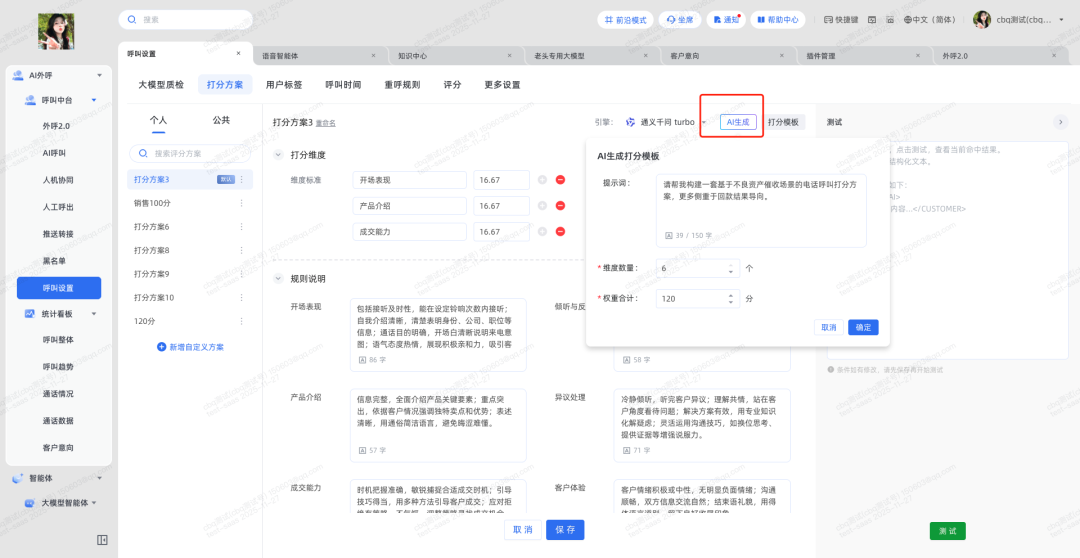Viewport: 1080px width, 558px height.
Task: Collapse the 规则说明 section
Action: pyautogui.click(x=278, y=279)
